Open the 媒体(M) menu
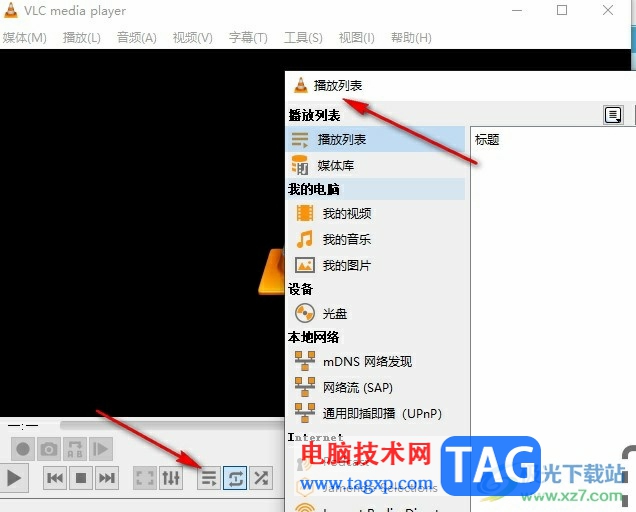 [x=24, y=38]
